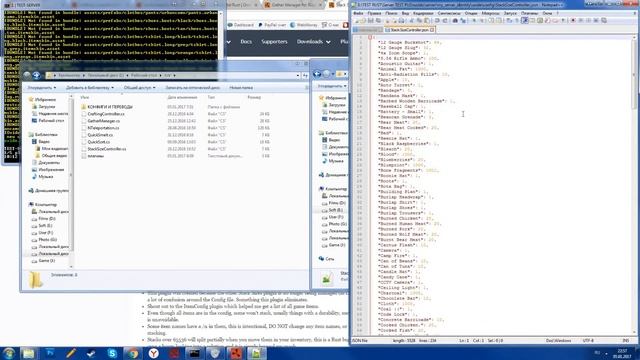Click the Новая папка button
The height and width of the screenshot is (360, 640).
click(241, 88)
